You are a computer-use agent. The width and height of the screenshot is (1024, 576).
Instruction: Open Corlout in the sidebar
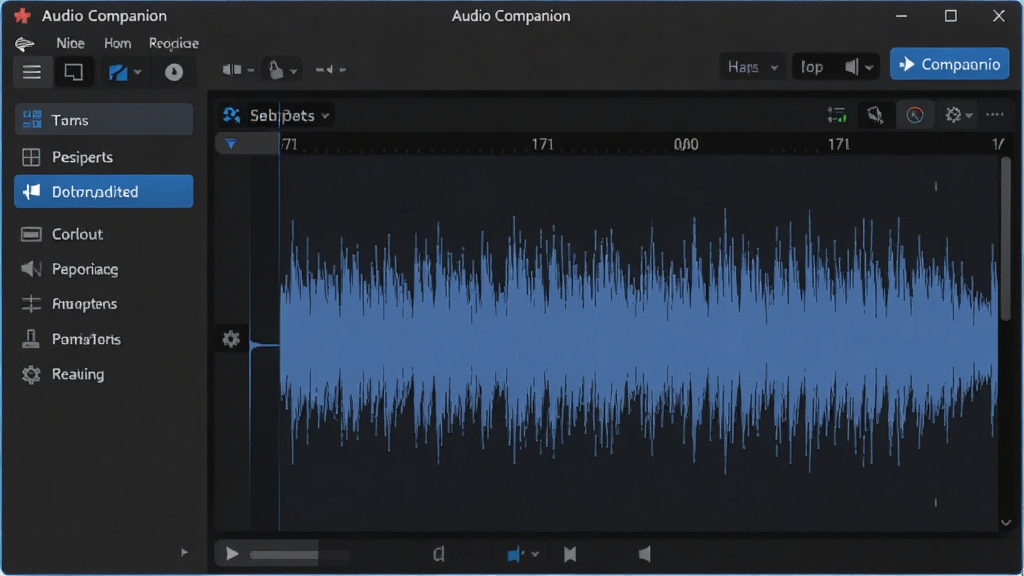click(104, 234)
